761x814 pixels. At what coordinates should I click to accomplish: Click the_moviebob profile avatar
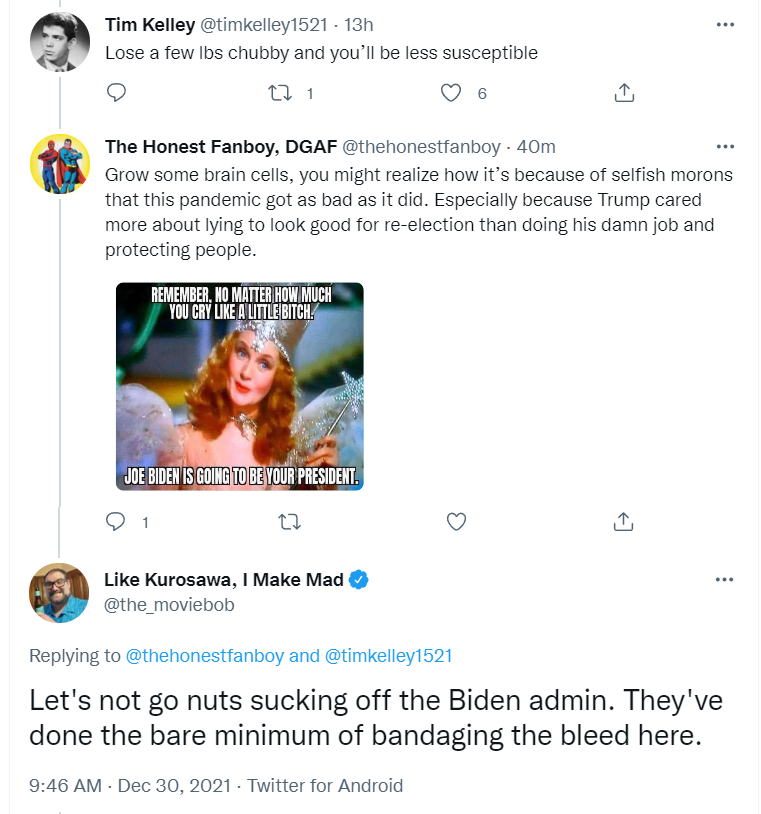click(x=59, y=592)
